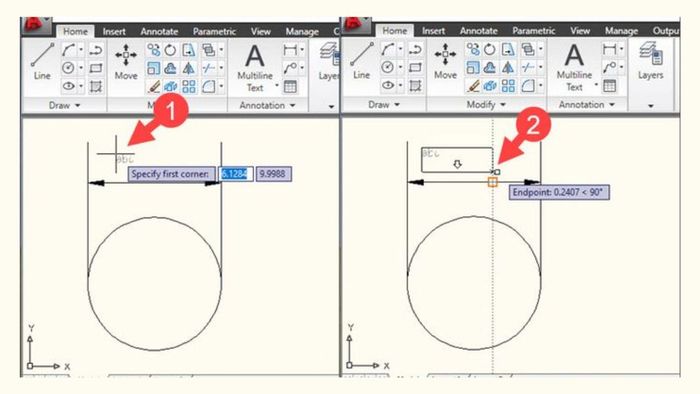Expand the Annotation panel in the left window

click(267, 105)
